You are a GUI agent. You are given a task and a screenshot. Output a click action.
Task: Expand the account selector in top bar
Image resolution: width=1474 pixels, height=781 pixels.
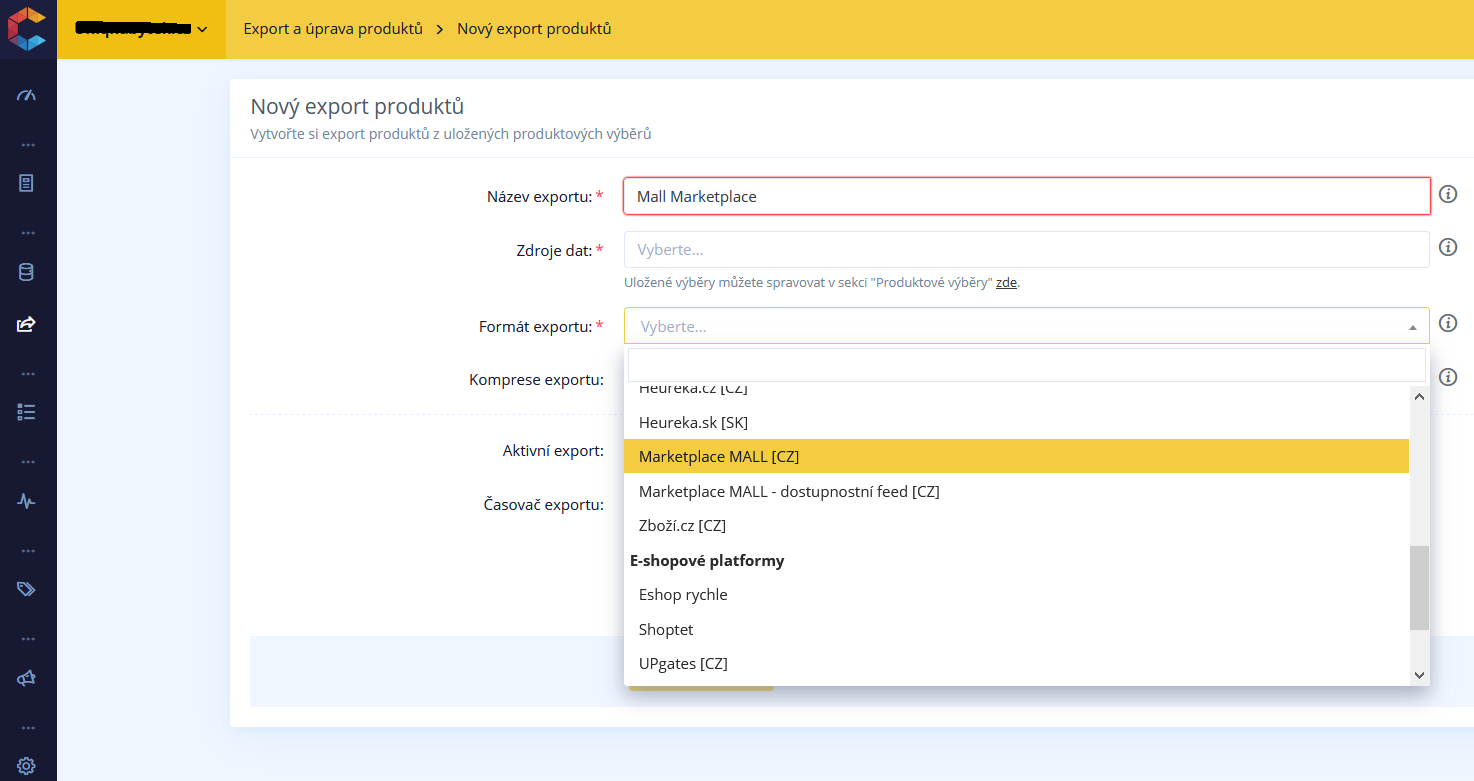141,29
